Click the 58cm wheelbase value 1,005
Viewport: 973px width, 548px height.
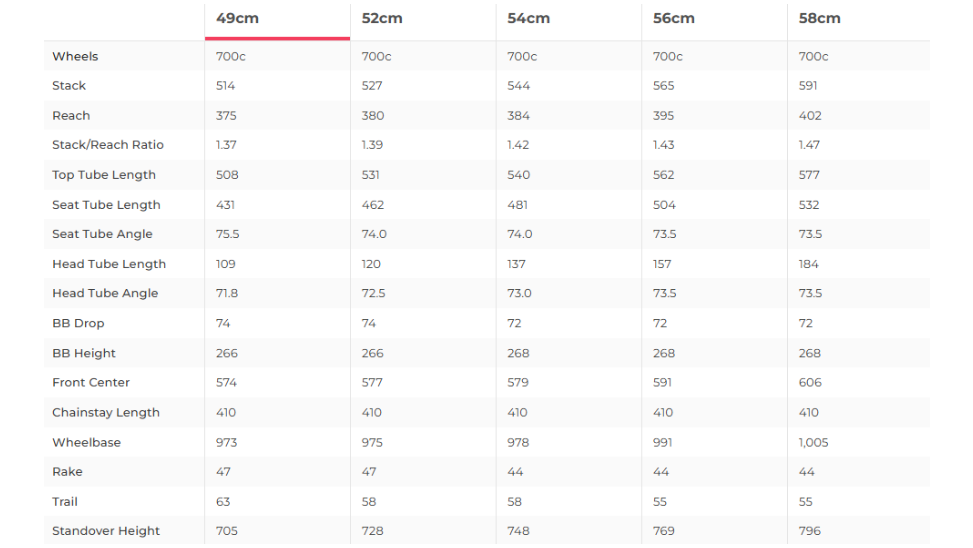click(x=813, y=442)
